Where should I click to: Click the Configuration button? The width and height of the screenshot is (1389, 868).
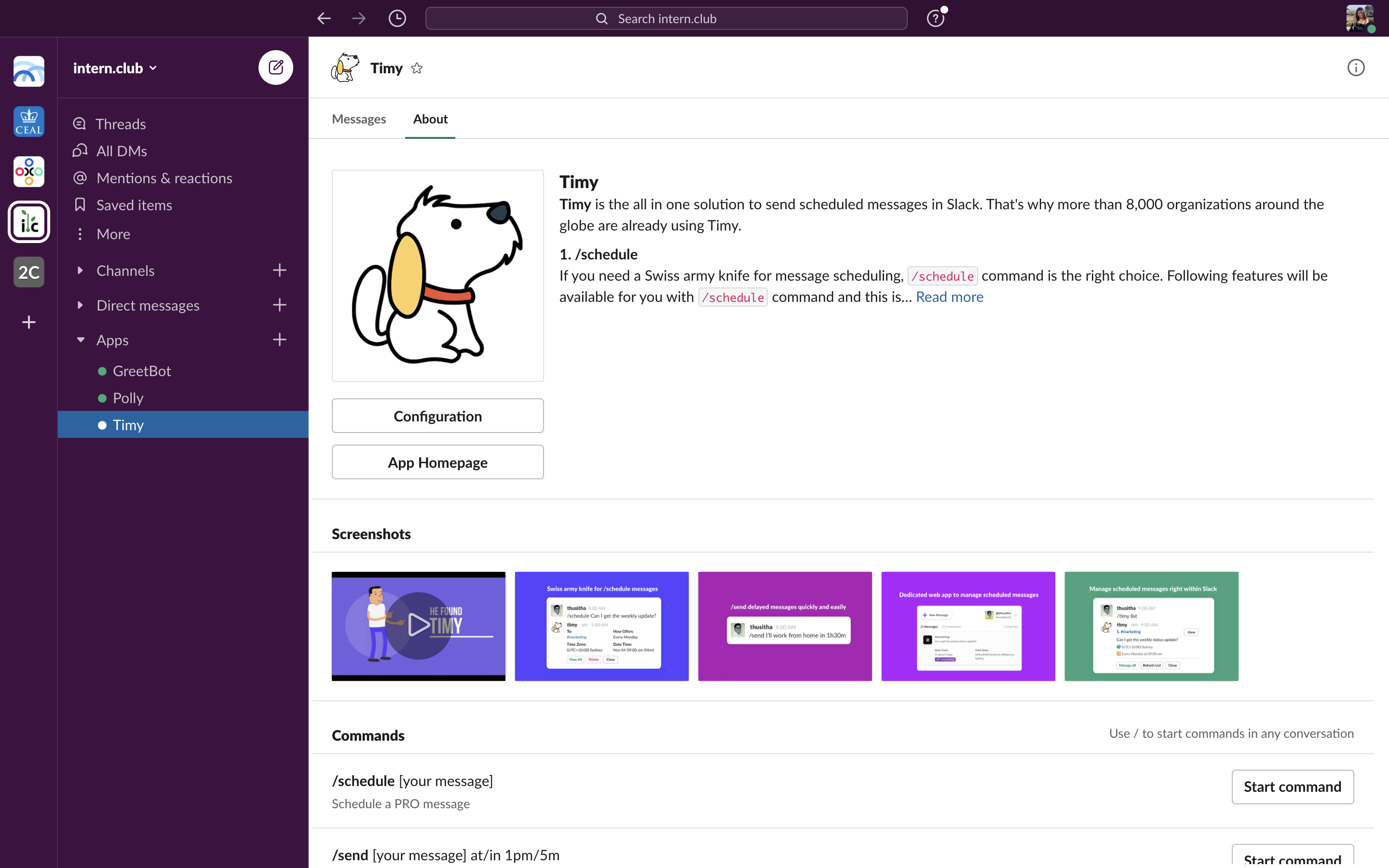[437, 416]
